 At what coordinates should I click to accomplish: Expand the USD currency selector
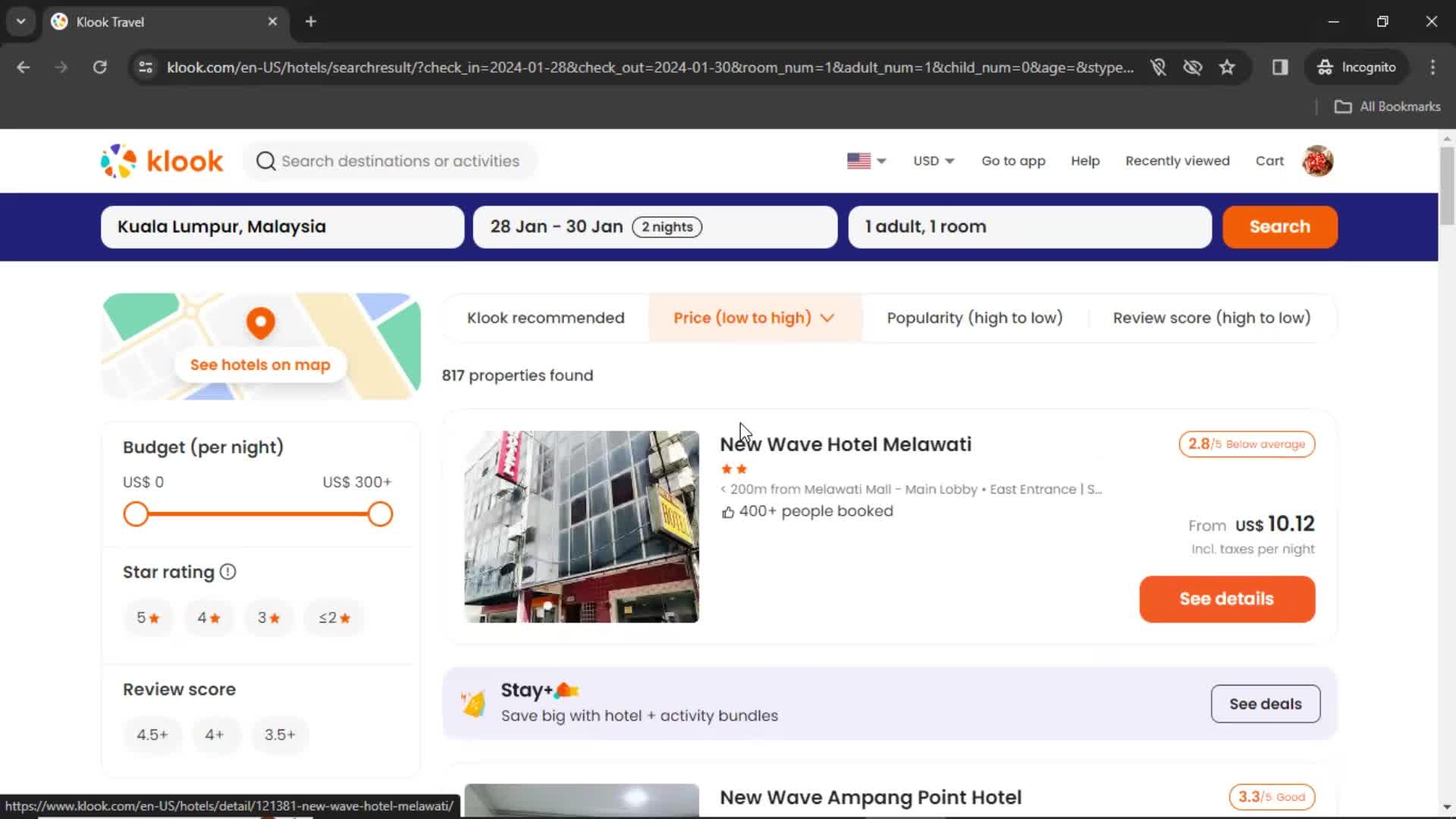click(933, 161)
